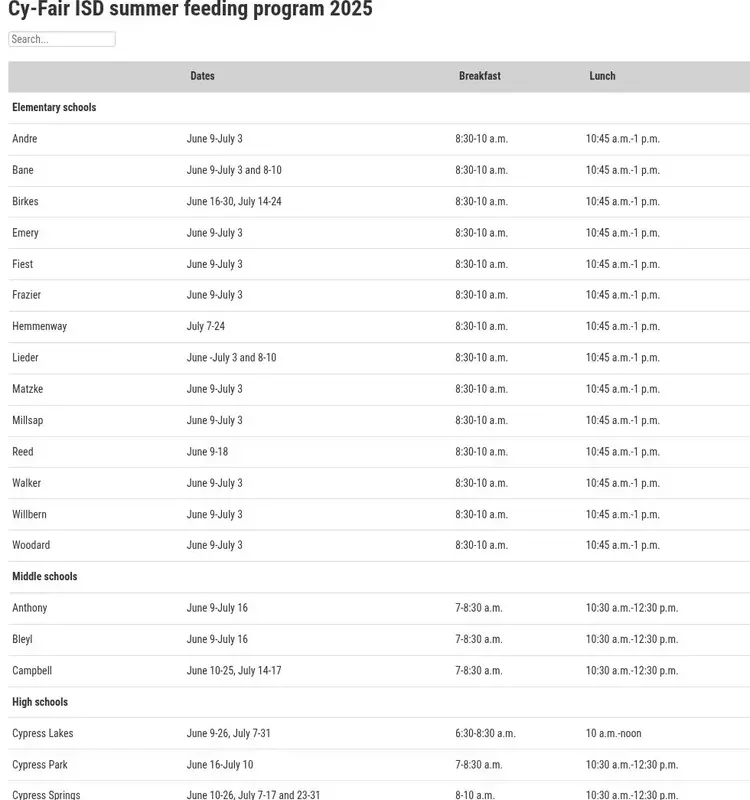
Task: Click the Andre school row name
Action: pos(24,139)
